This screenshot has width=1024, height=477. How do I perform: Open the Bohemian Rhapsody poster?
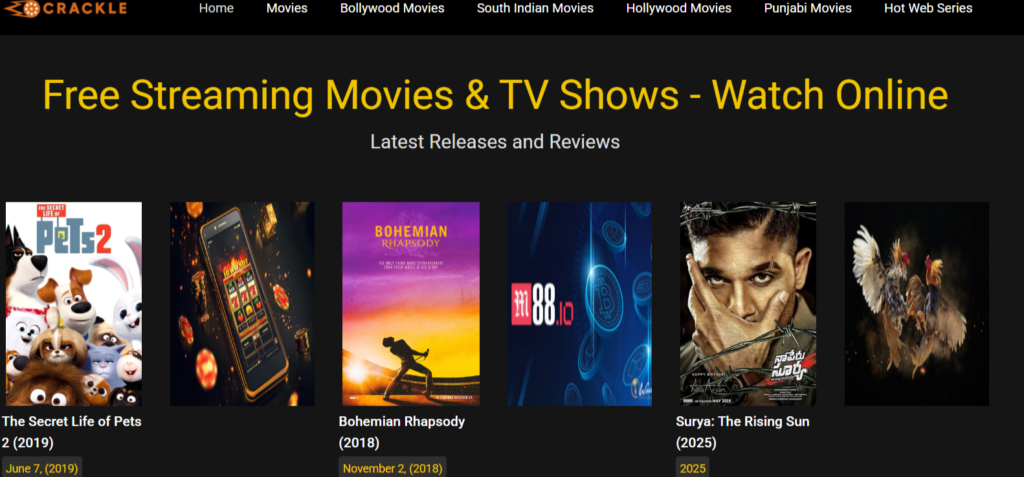point(411,304)
